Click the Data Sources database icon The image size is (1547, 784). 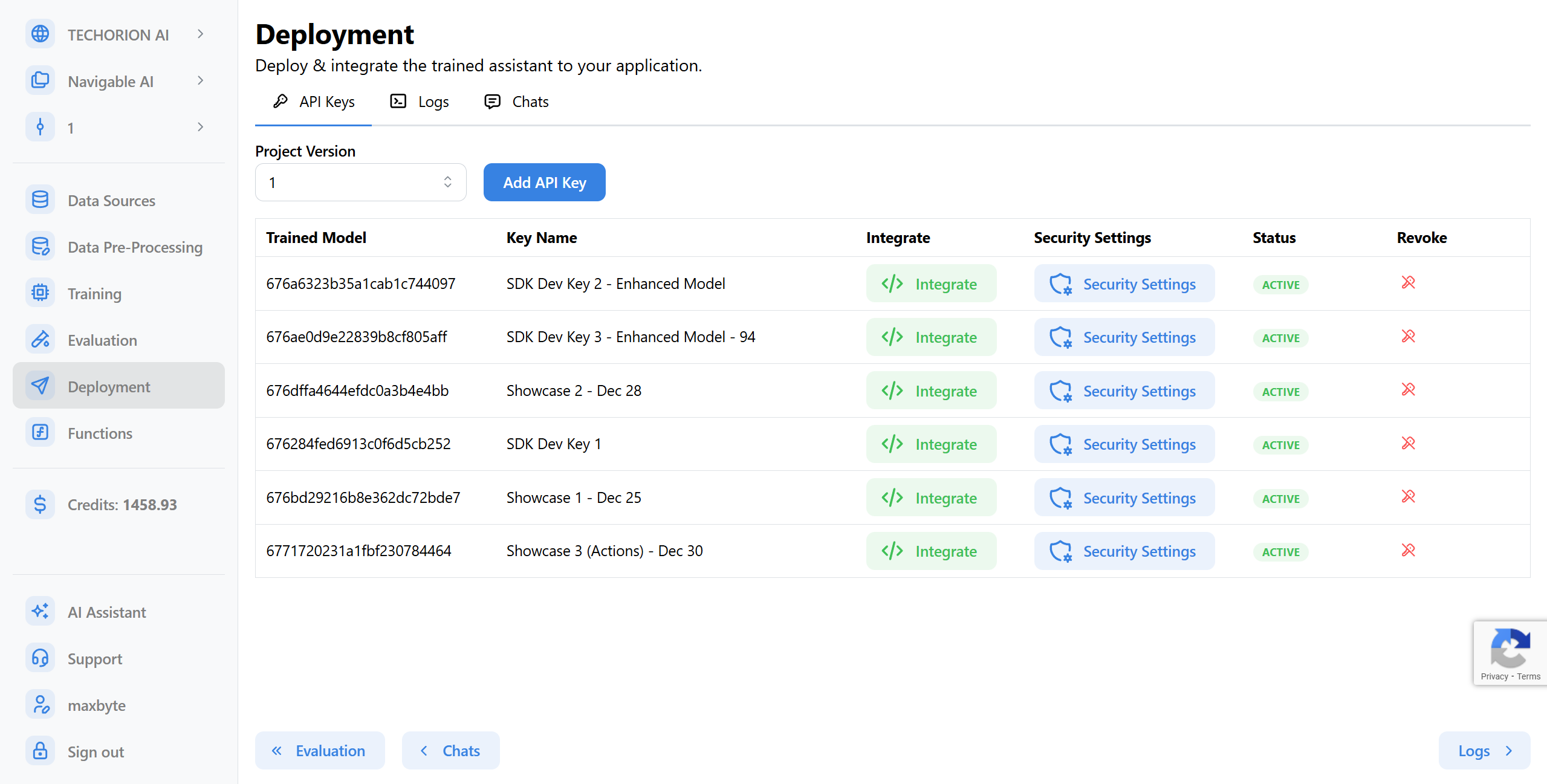40,200
